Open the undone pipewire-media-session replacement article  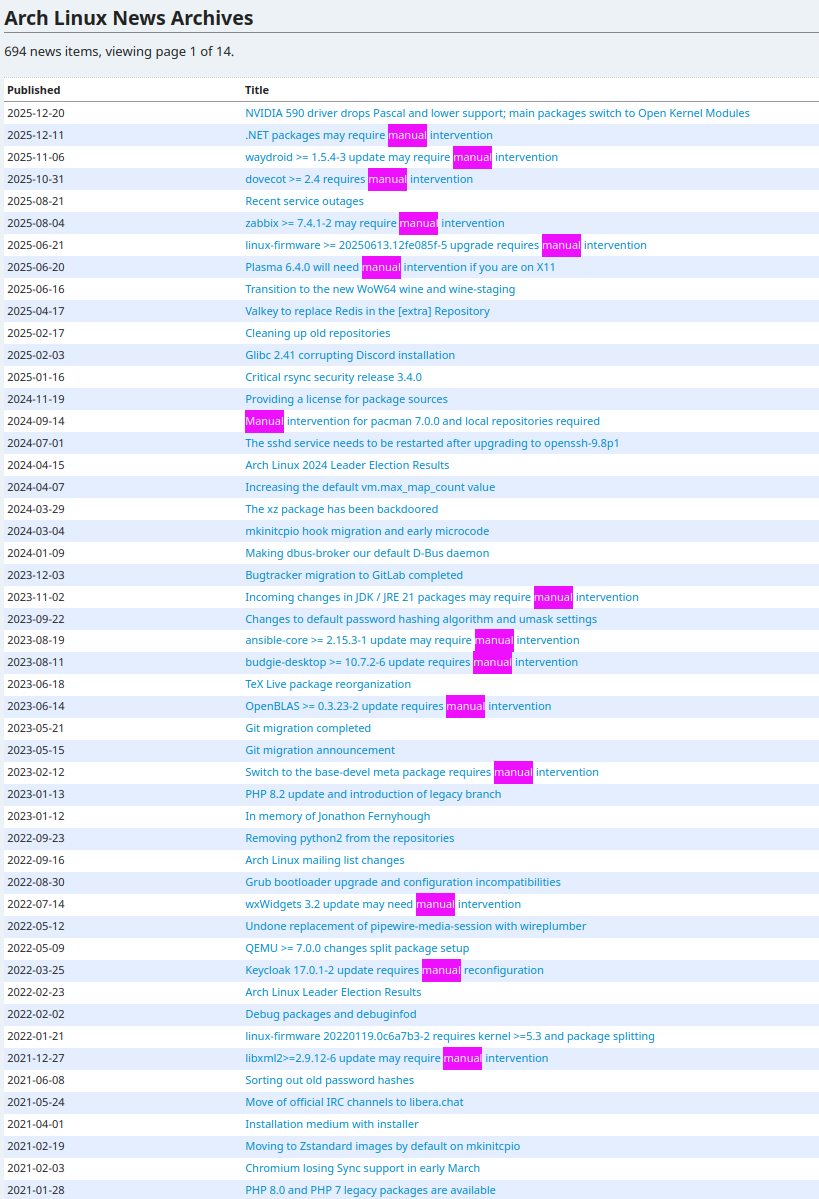click(x=416, y=926)
